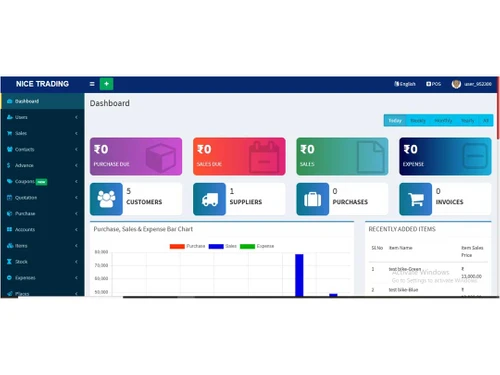500x375 pixels.
Task: Expand the Contacts menu chevron
Action: 76,149
